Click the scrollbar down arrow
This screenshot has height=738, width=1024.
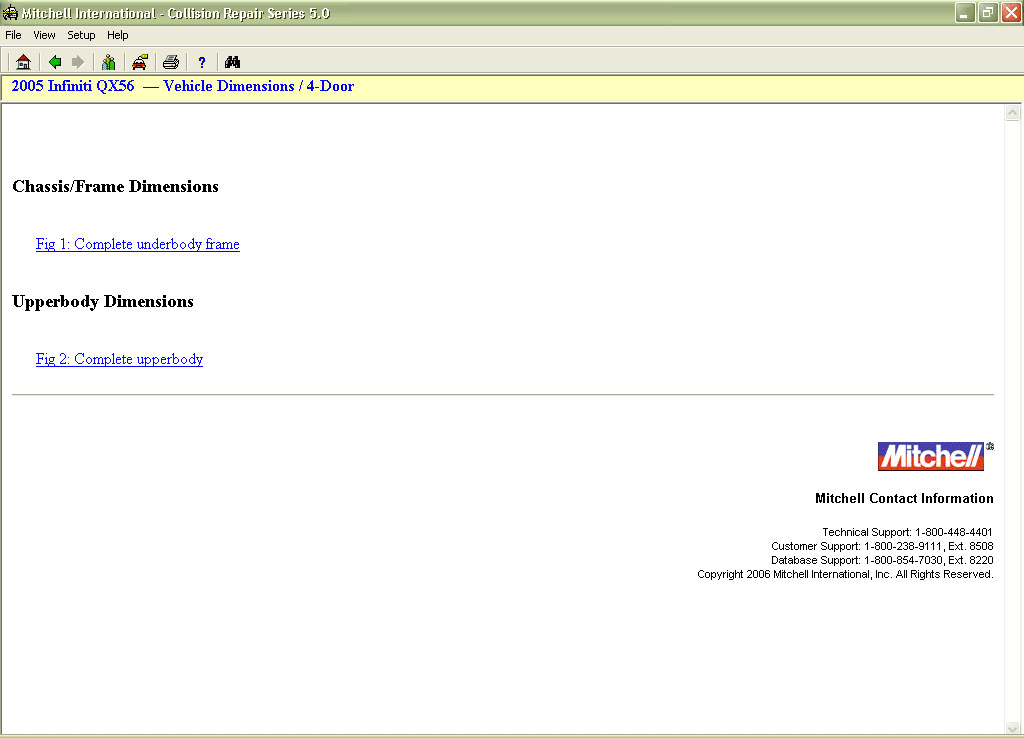1012,728
